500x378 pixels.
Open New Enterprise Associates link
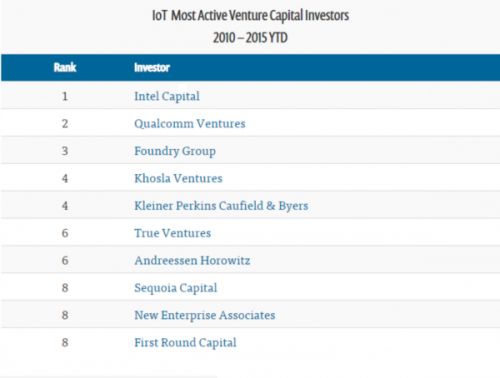(x=205, y=315)
